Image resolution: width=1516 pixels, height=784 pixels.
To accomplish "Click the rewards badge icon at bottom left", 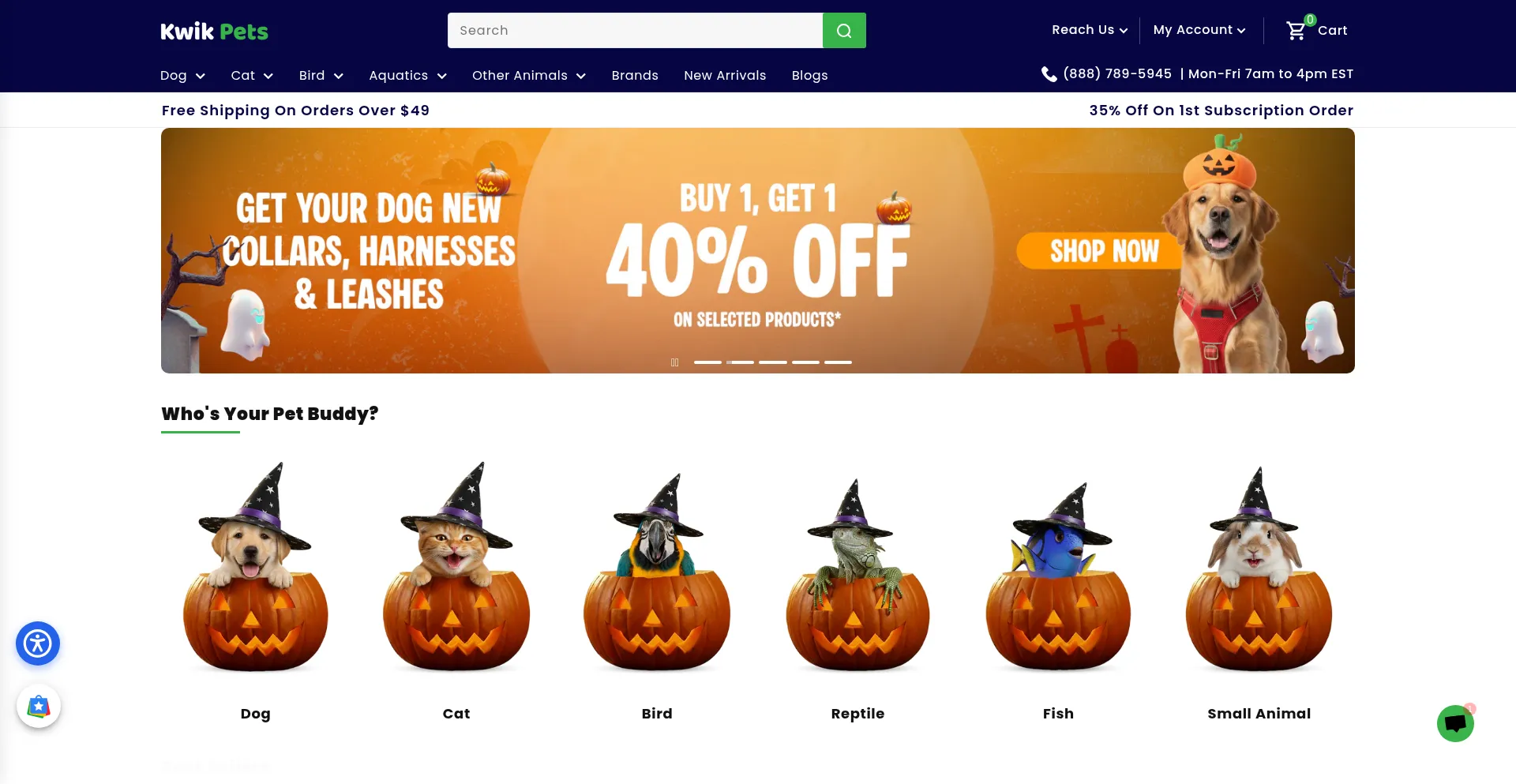I will tap(39, 706).
